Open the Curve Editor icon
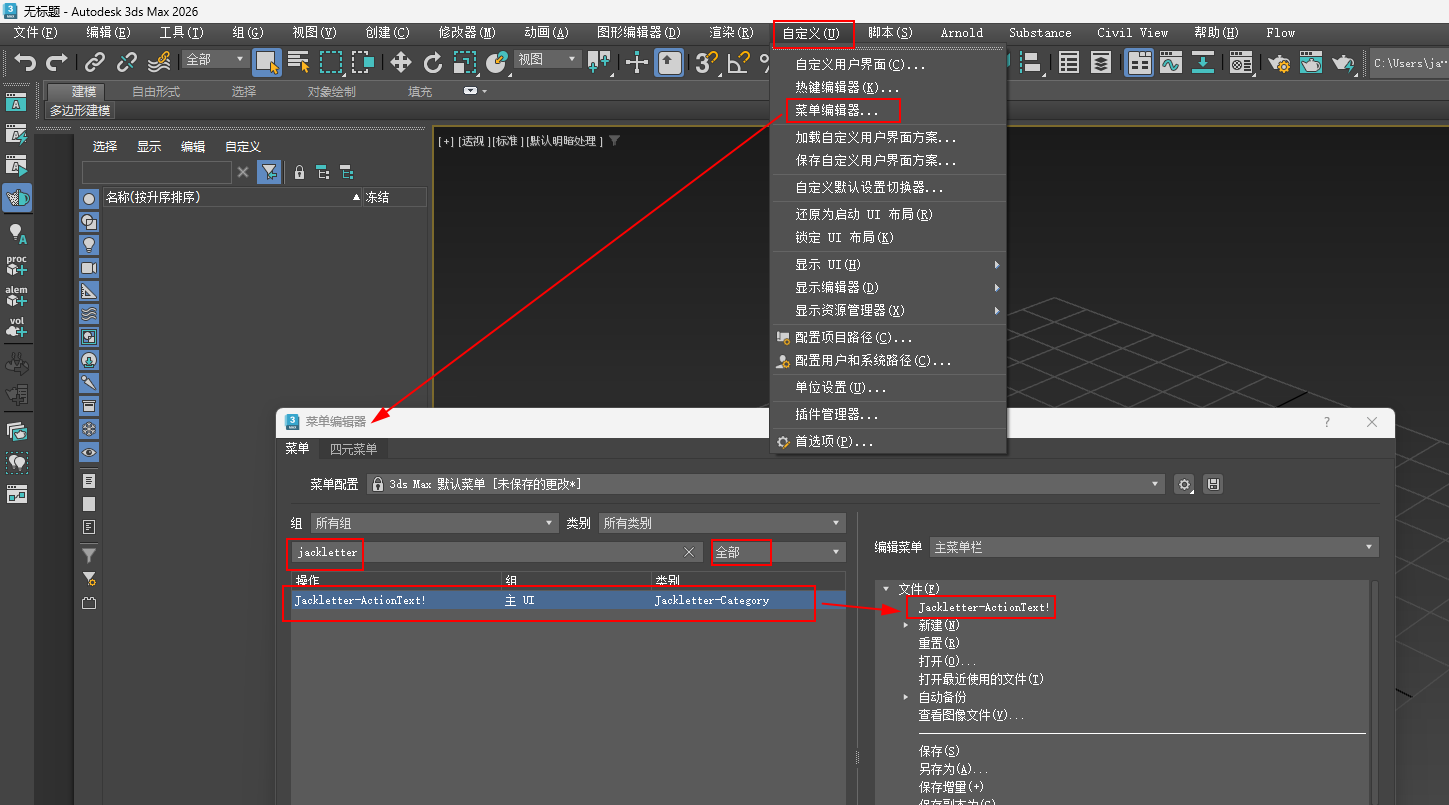 (x=1171, y=63)
